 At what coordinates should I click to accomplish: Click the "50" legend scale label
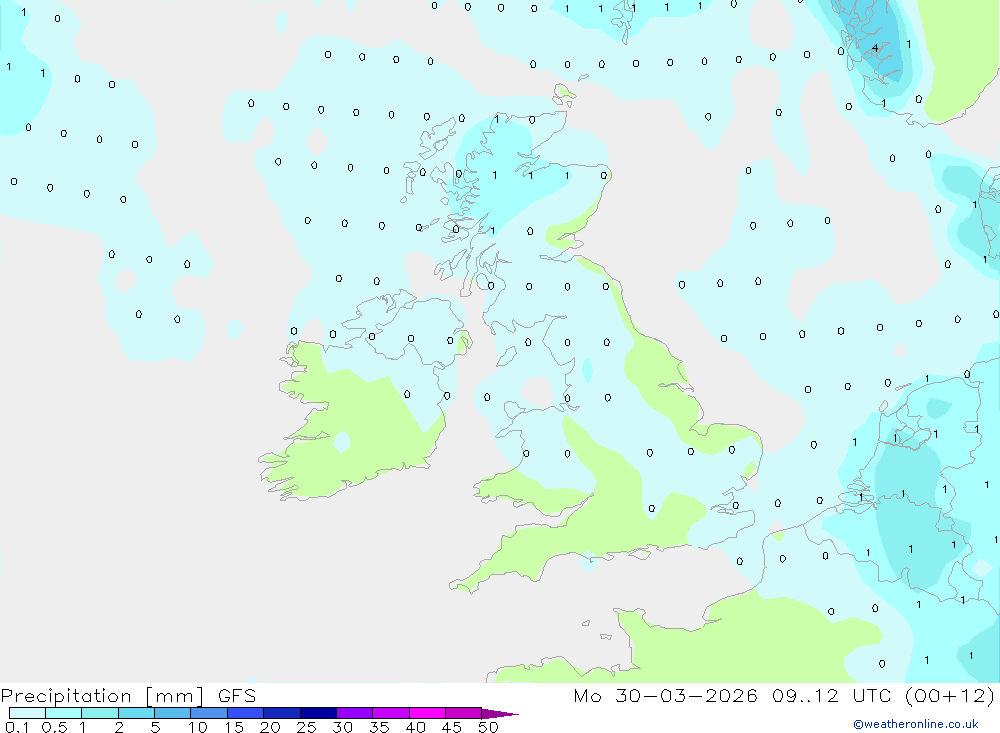(x=488, y=727)
